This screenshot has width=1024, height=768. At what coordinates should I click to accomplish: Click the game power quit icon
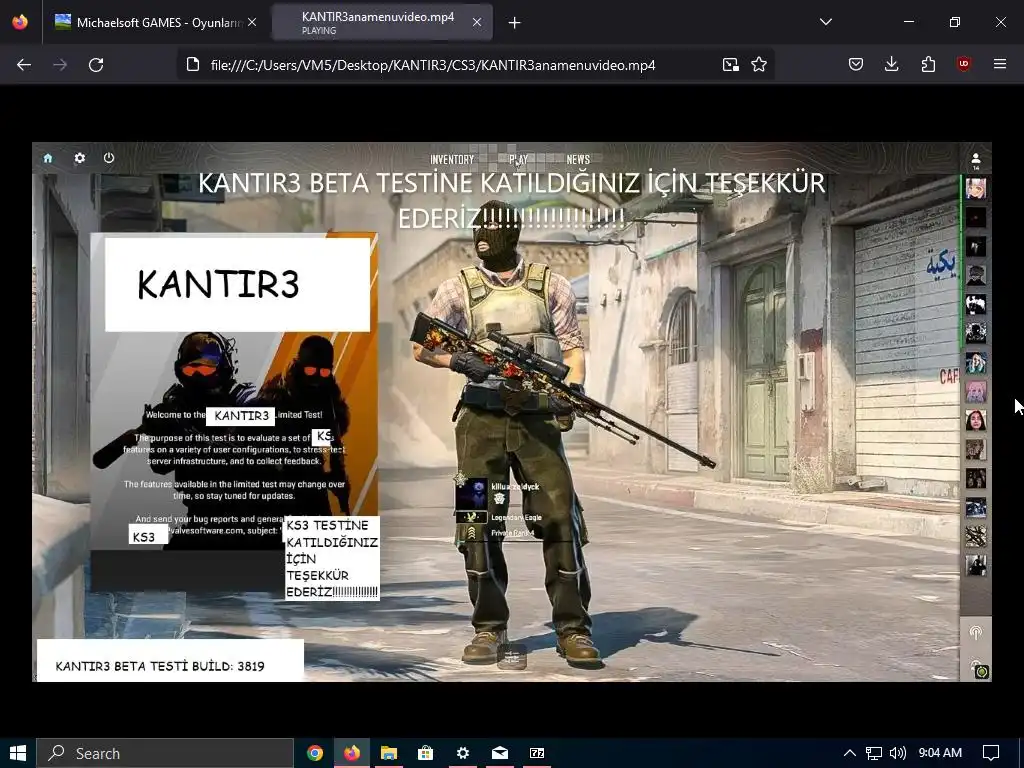click(x=109, y=158)
